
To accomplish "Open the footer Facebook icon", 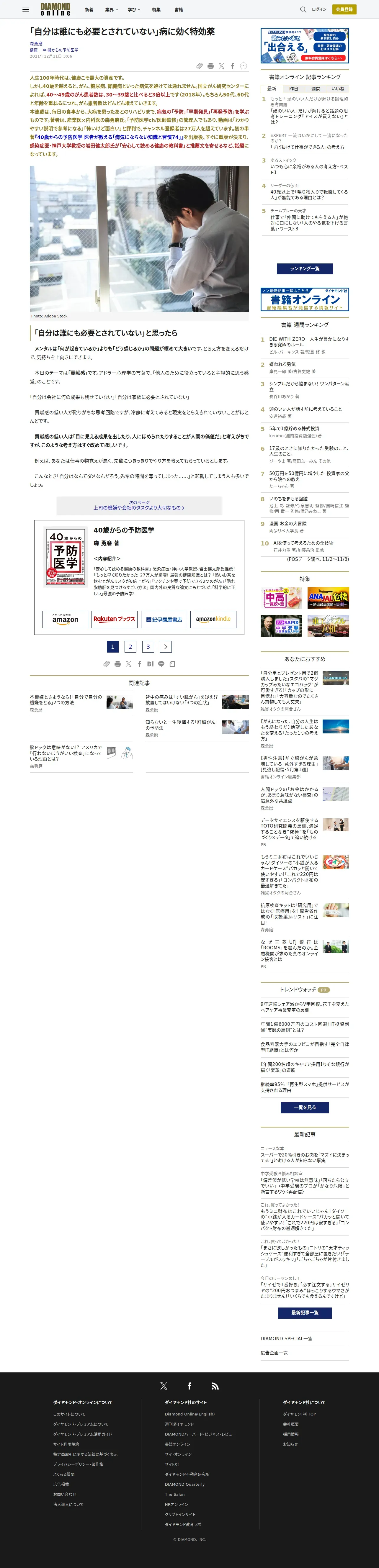I will (189, 1386).
